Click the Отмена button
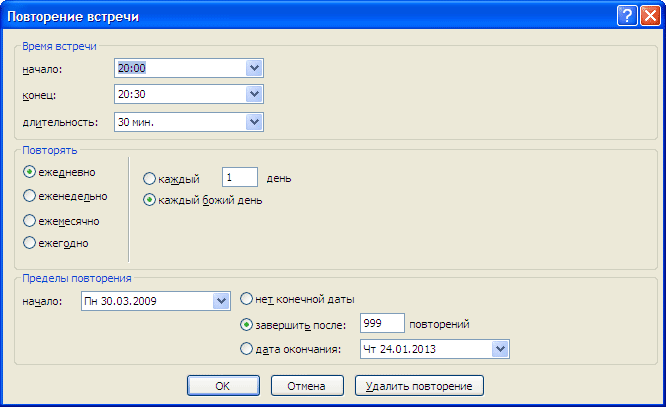 (307, 386)
